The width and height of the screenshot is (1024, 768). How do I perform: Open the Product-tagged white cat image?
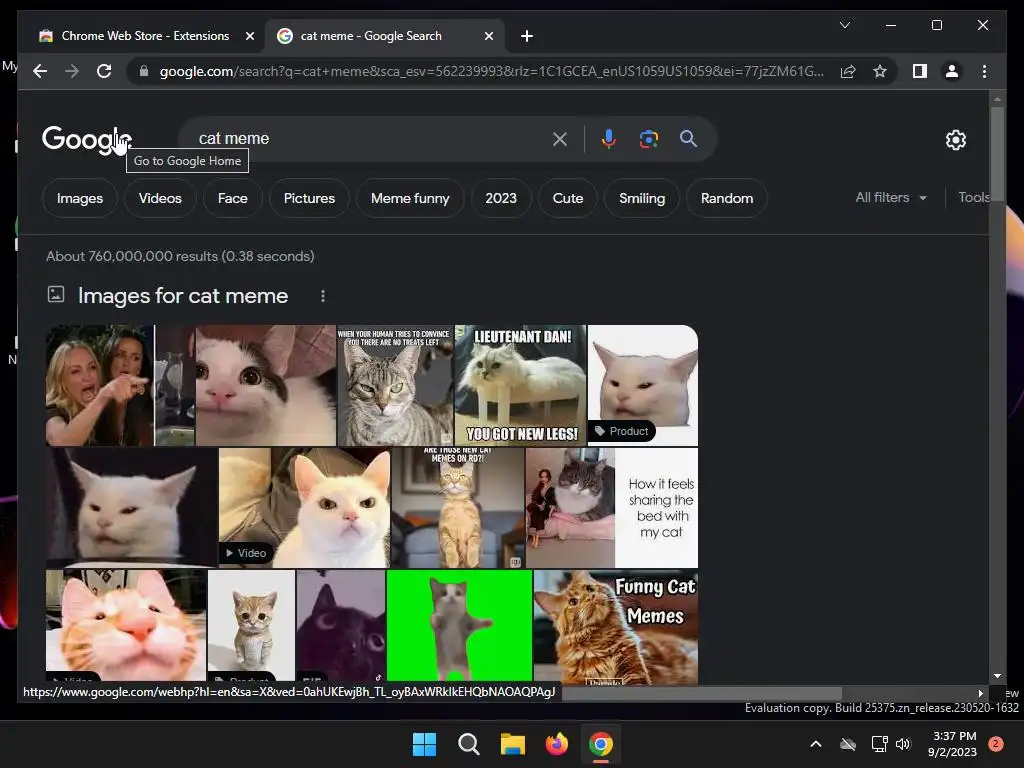643,385
